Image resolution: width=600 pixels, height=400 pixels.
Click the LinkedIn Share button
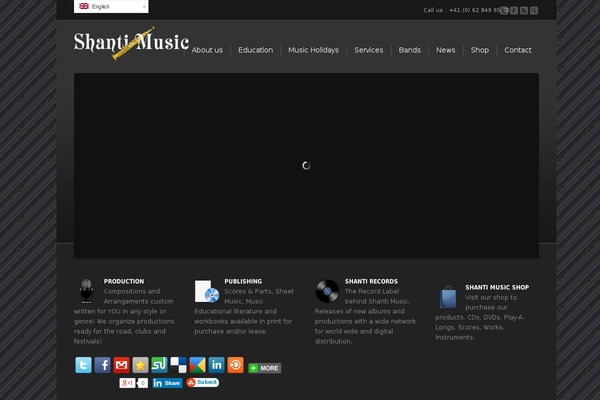click(167, 383)
